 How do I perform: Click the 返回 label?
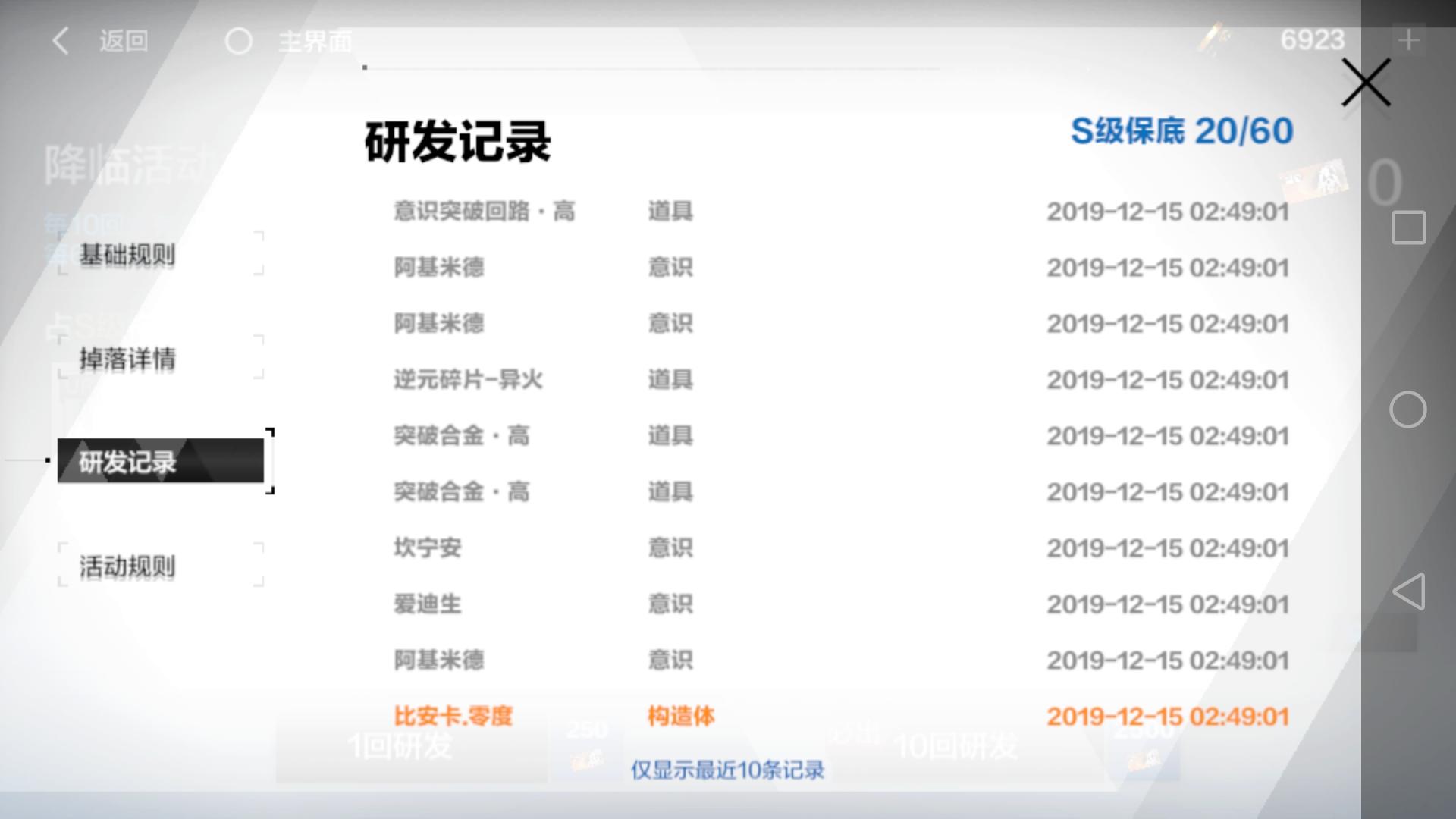(124, 40)
